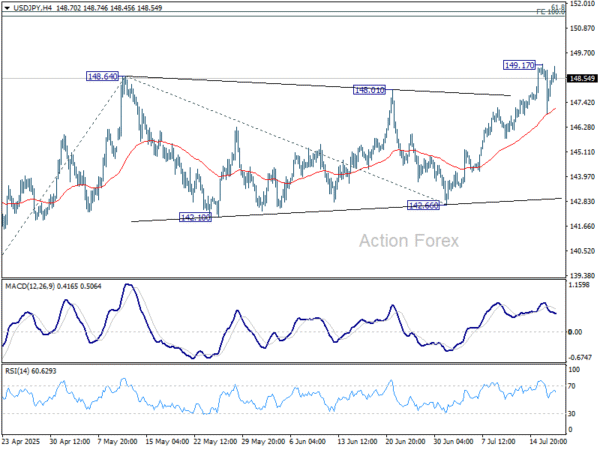Image resolution: width=600 pixels, height=450 pixels.
Task: Select the 148.010 price label
Action: [x=369, y=90]
